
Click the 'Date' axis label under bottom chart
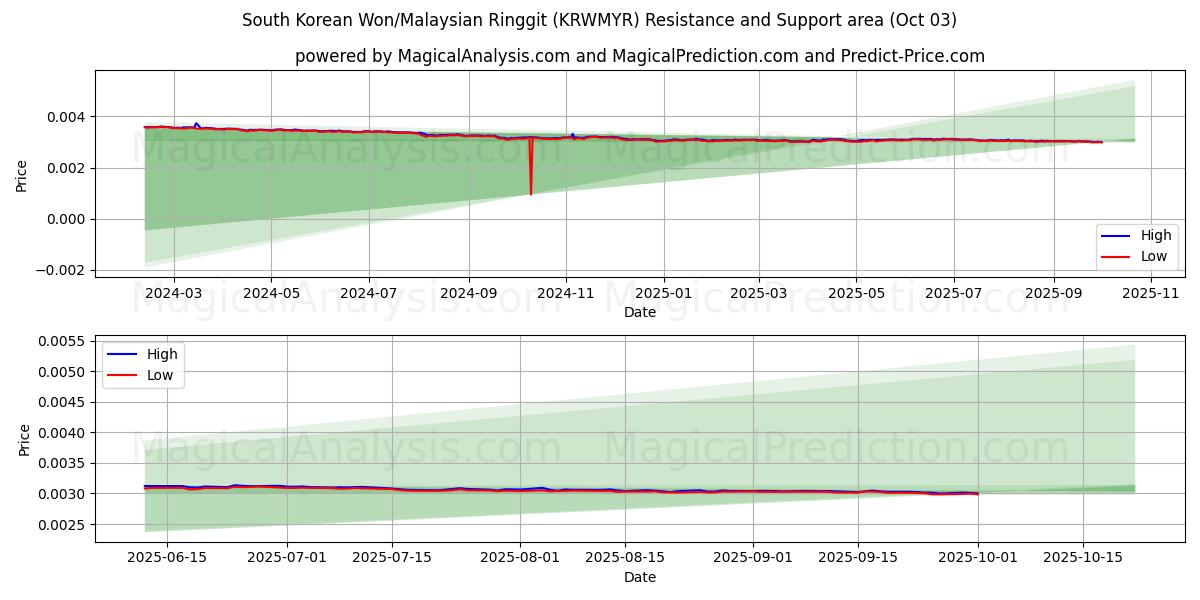[x=639, y=577]
